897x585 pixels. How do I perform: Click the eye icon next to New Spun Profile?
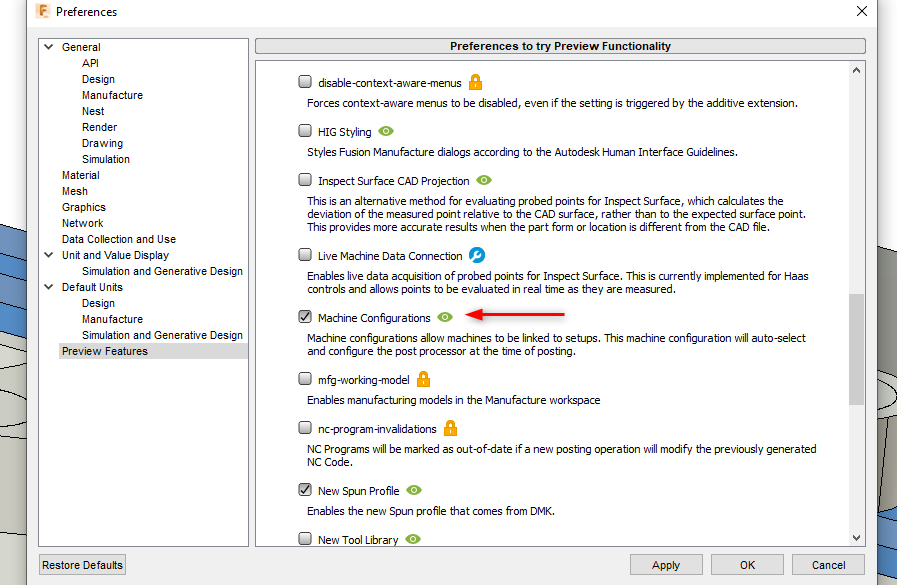tap(413, 489)
